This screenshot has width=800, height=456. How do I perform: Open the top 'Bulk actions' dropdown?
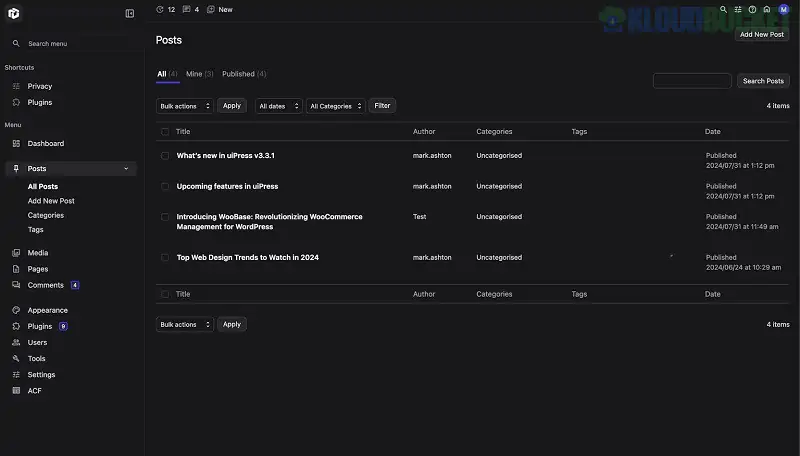[x=185, y=106]
